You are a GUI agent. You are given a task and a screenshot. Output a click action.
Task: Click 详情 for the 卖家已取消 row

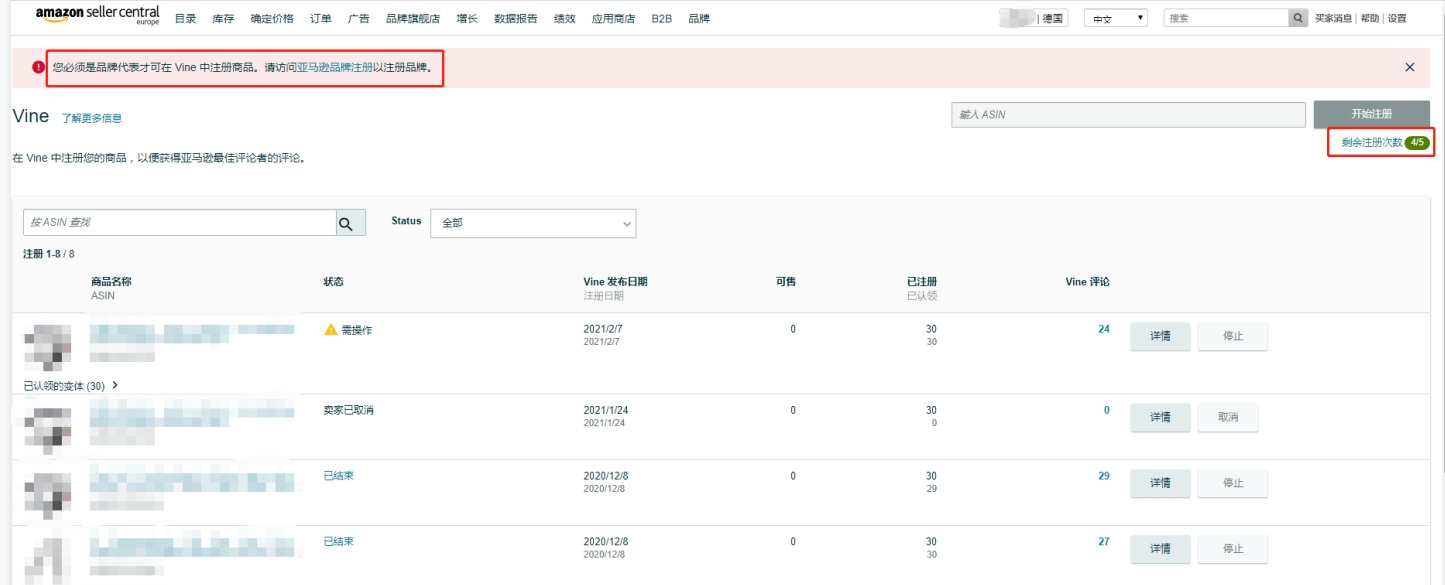click(x=1160, y=417)
